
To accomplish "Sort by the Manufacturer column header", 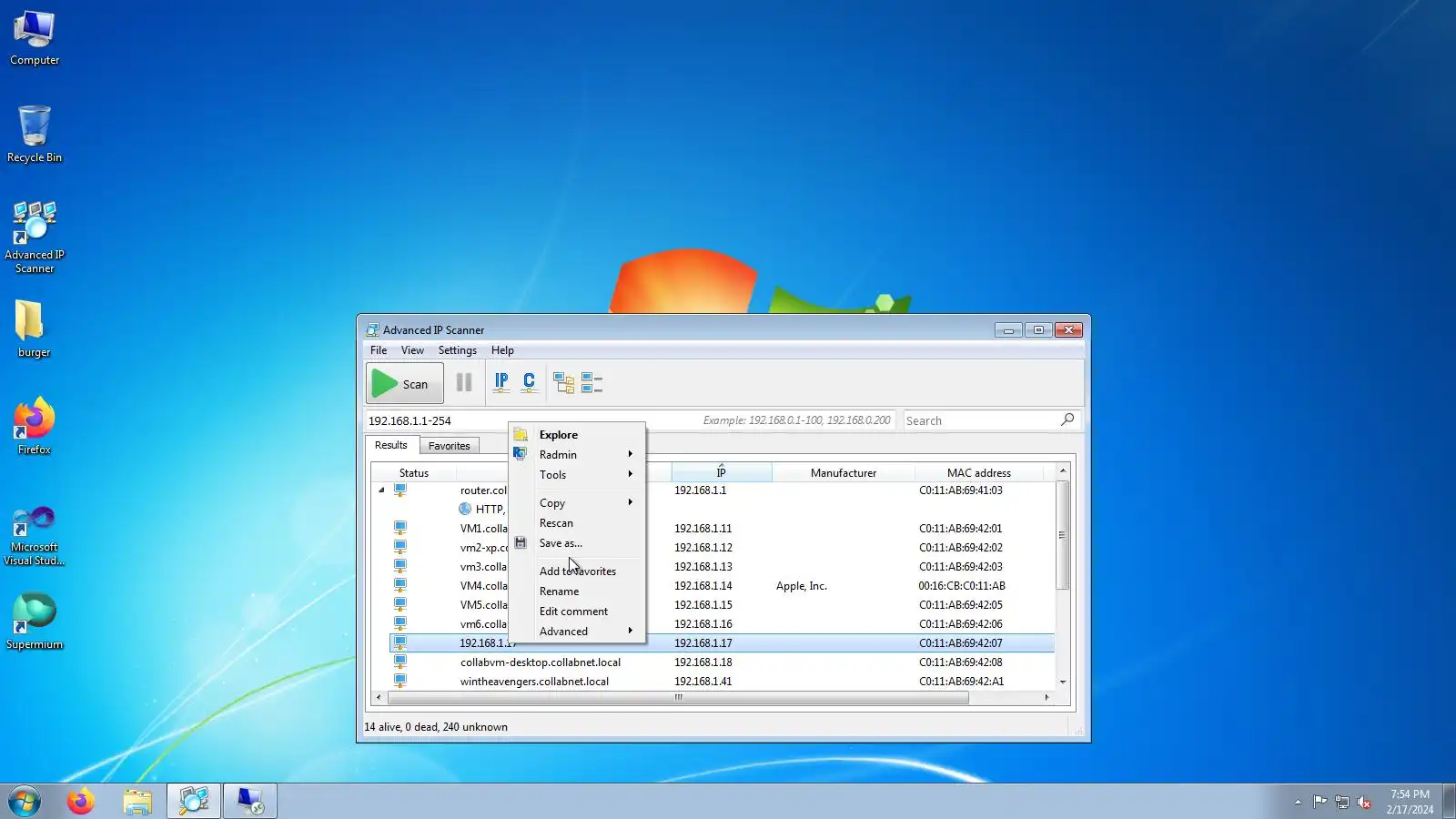I will tap(844, 473).
